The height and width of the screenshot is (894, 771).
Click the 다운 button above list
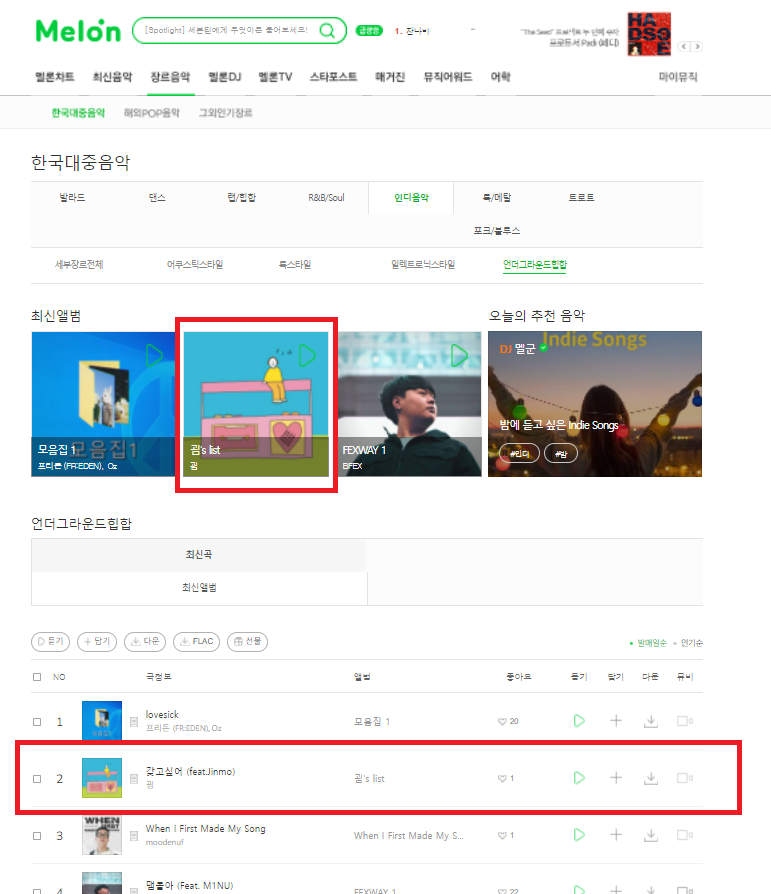click(145, 641)
